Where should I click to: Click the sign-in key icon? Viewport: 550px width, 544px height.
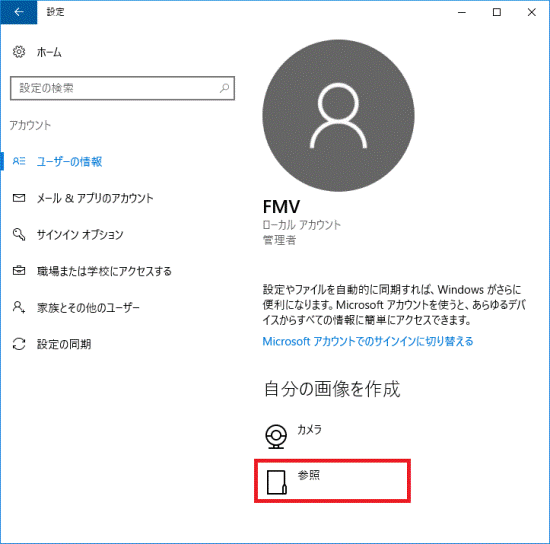pos(19,234)
